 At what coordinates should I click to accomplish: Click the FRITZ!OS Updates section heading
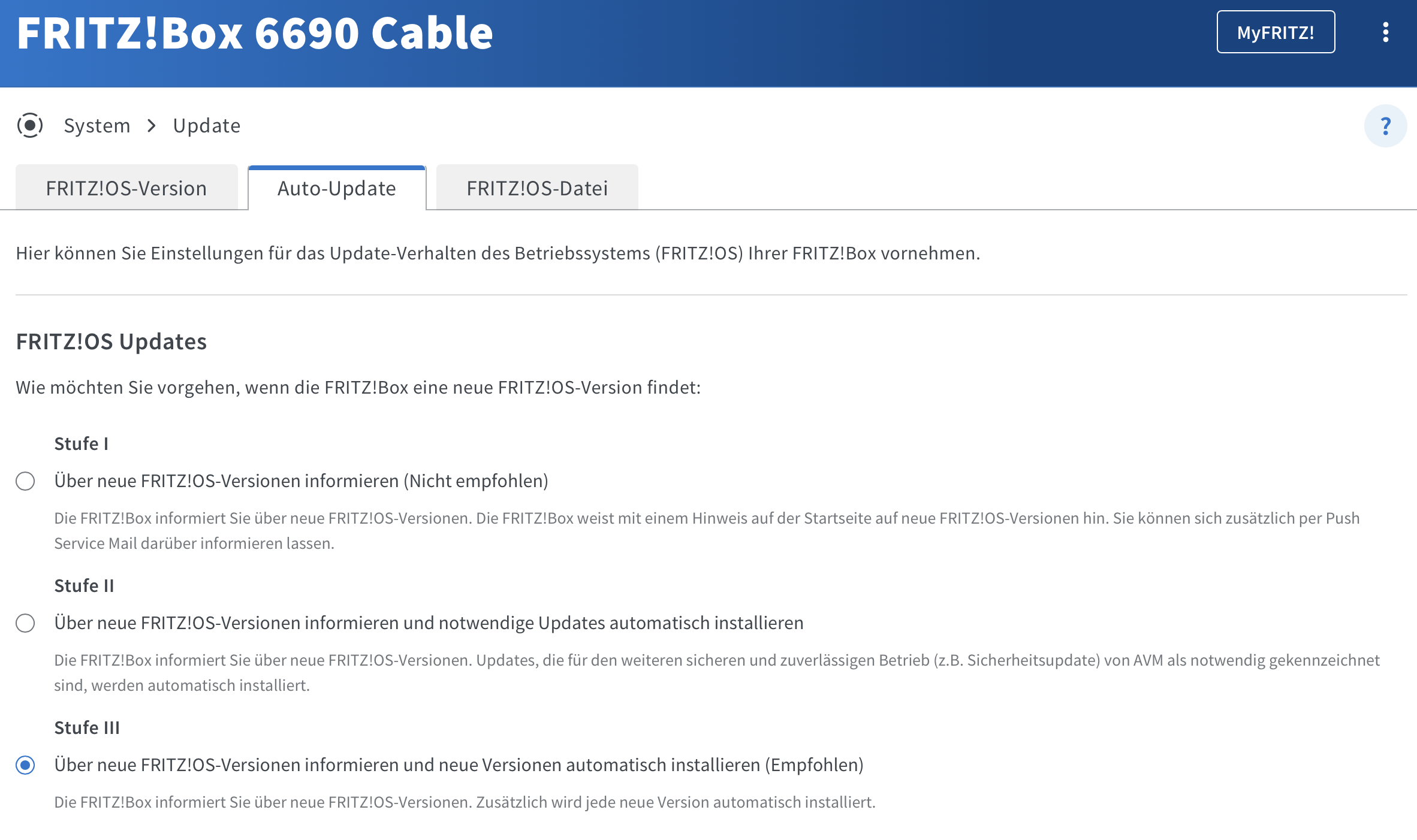tap(111, 342)
